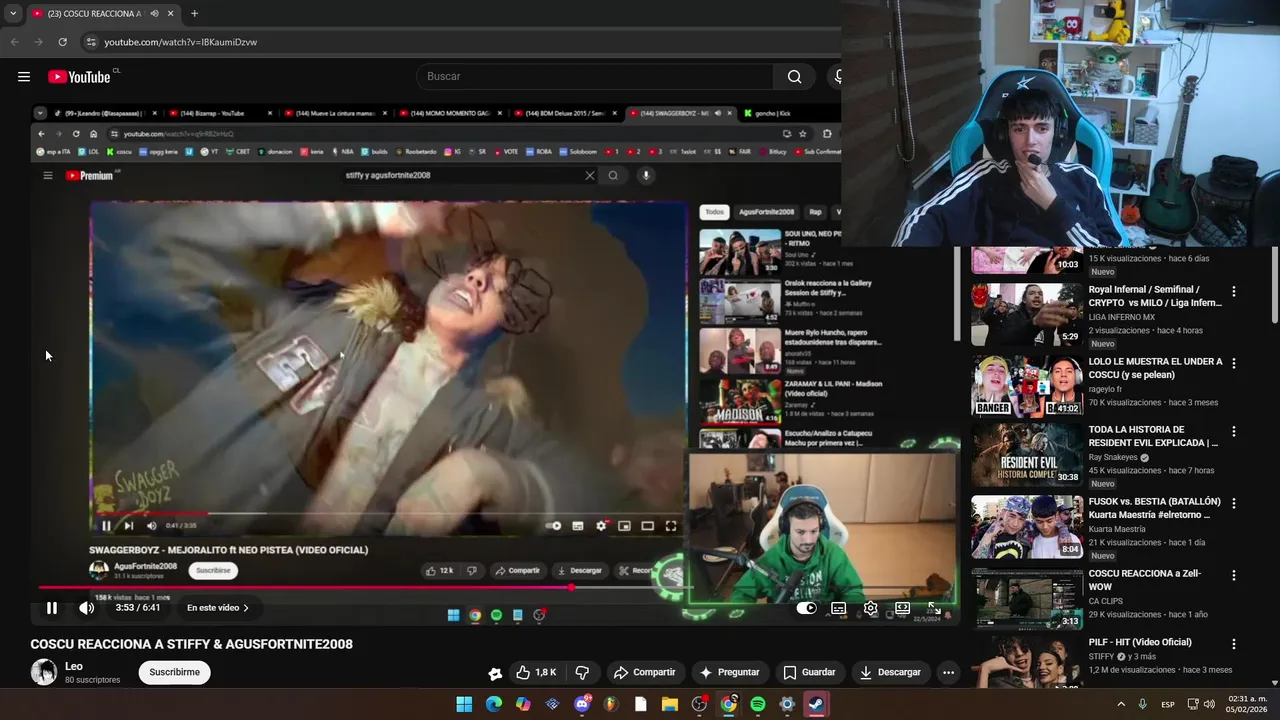The image size is (1280, 720).
Task: Open site information icon in address bar
Action: point(91,42)
